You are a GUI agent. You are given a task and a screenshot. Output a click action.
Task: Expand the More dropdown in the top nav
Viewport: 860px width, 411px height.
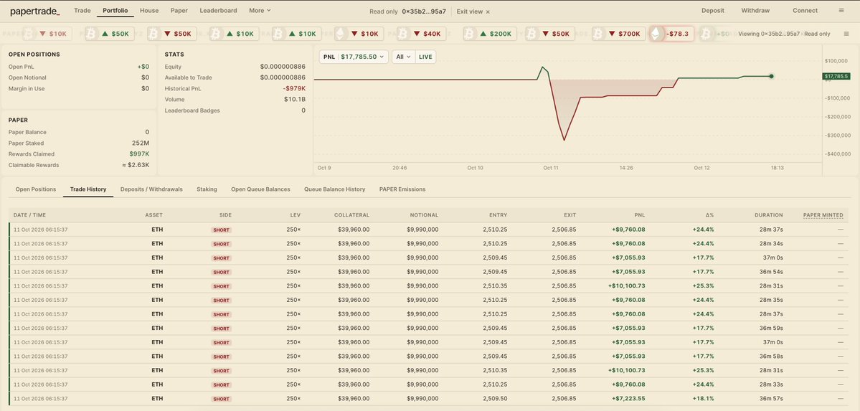tap(259, 10)
